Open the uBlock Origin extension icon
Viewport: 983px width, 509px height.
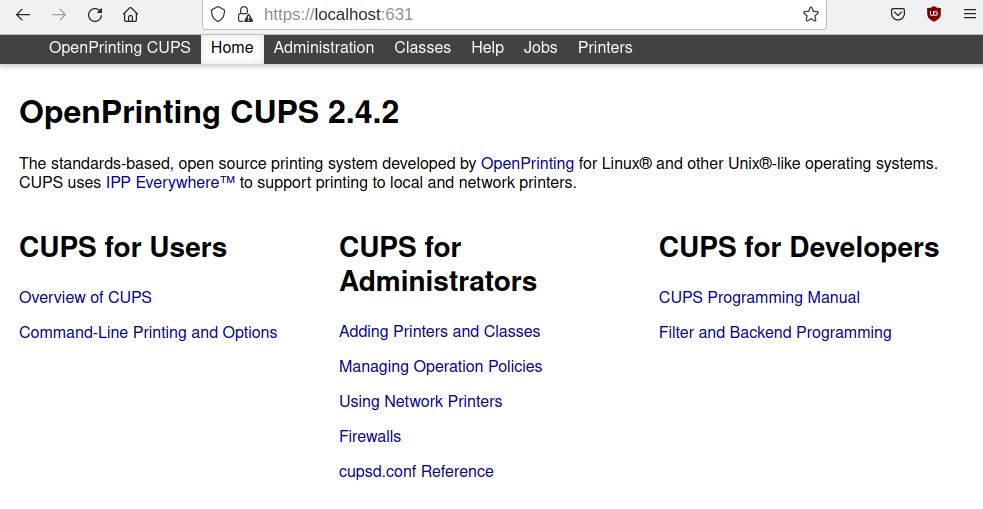(x=933, y=14)
